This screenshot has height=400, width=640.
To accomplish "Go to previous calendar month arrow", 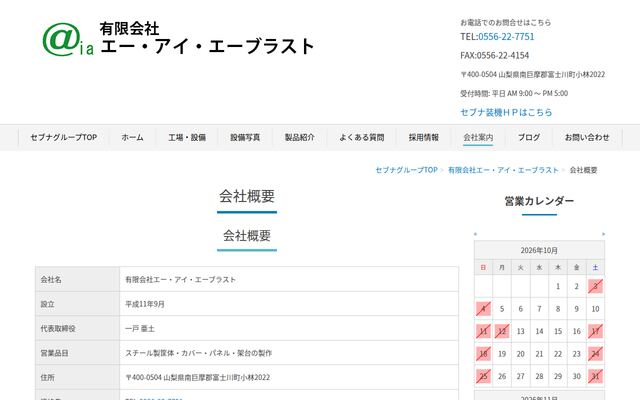I will [475, 234].
